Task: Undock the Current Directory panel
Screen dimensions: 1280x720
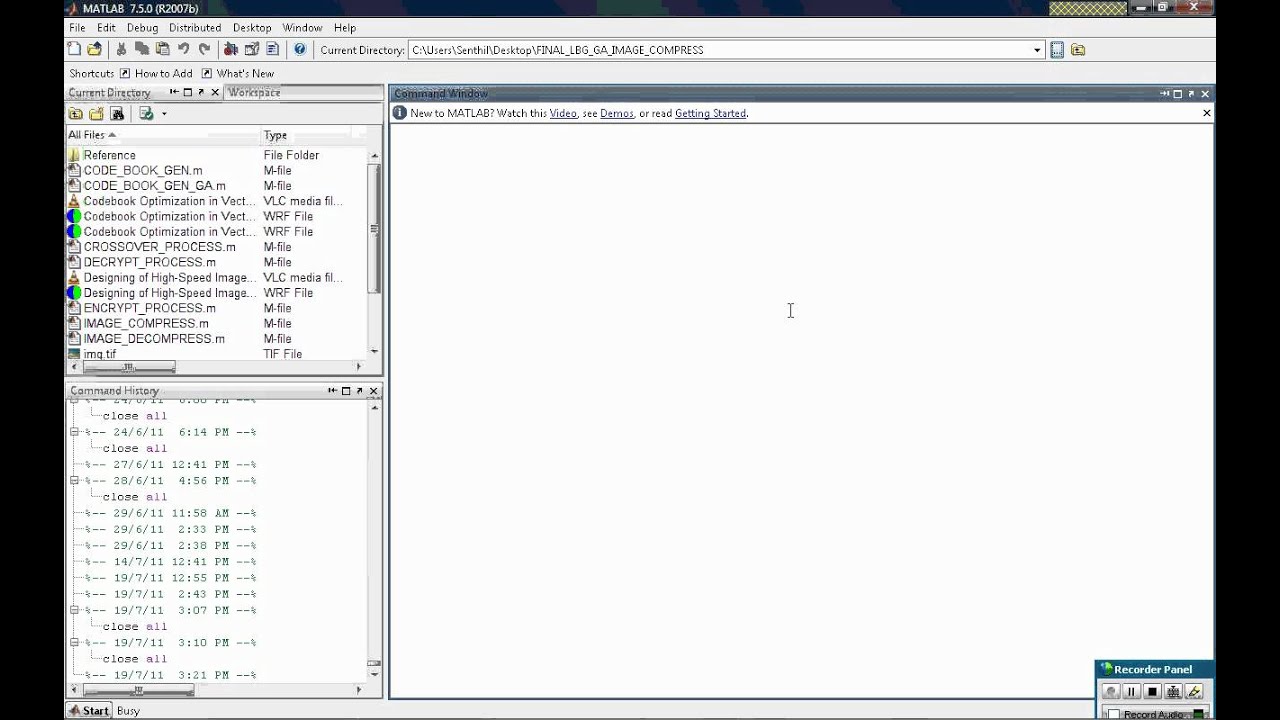Action: coord(201,92)
